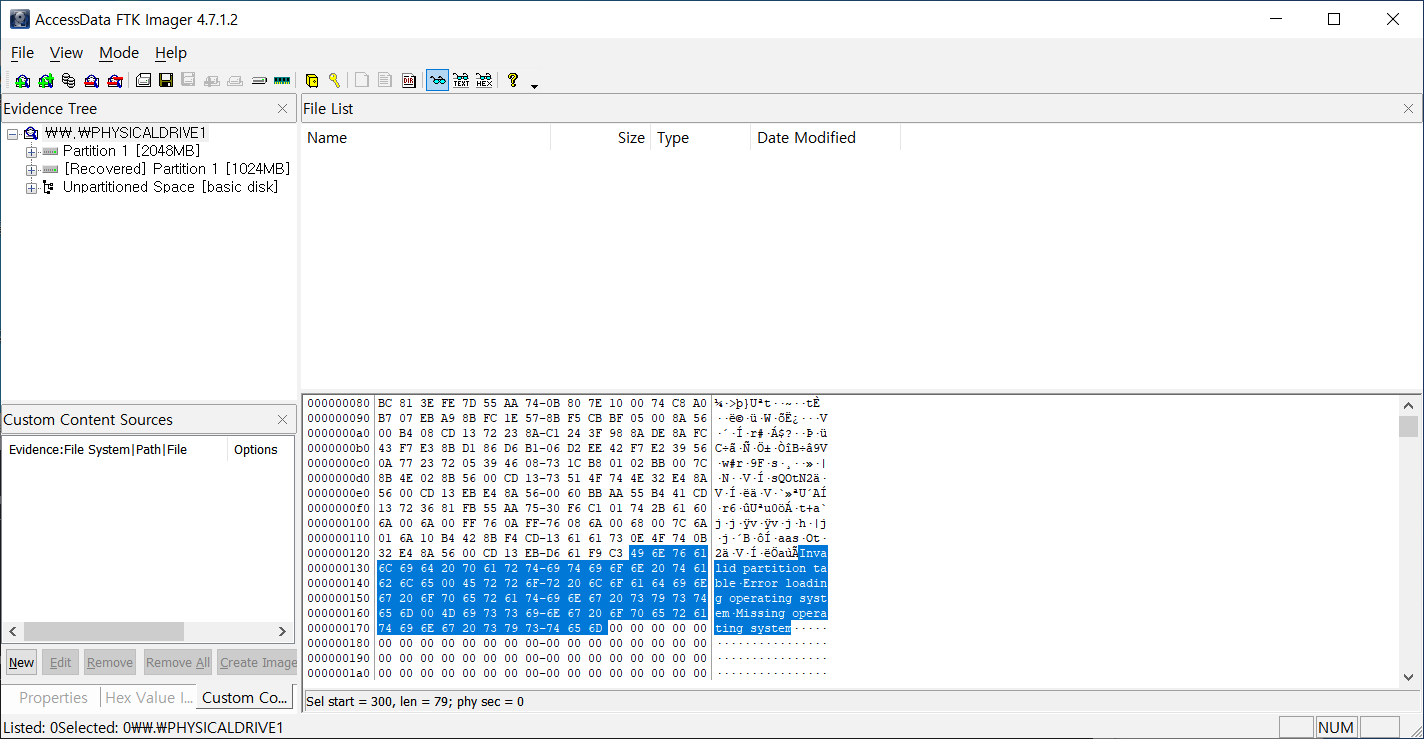Click grayed Create Custom Content Image icon

click(x=235, y=81)
